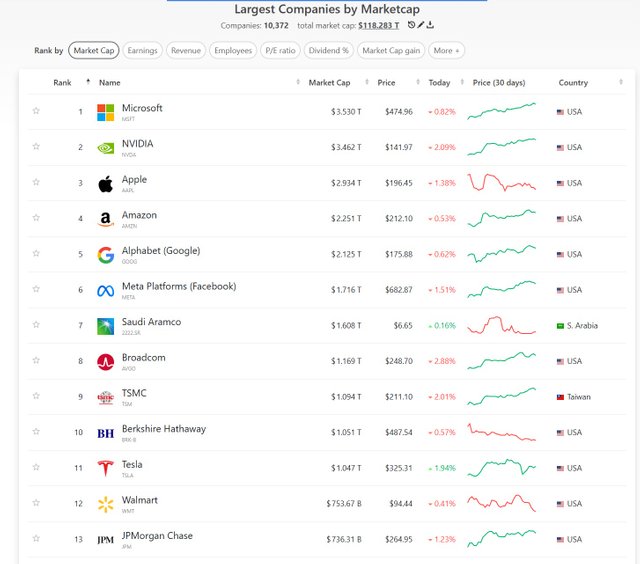640x564 pixels.
Task: Expand the More + ranking options
Action: 446,51
